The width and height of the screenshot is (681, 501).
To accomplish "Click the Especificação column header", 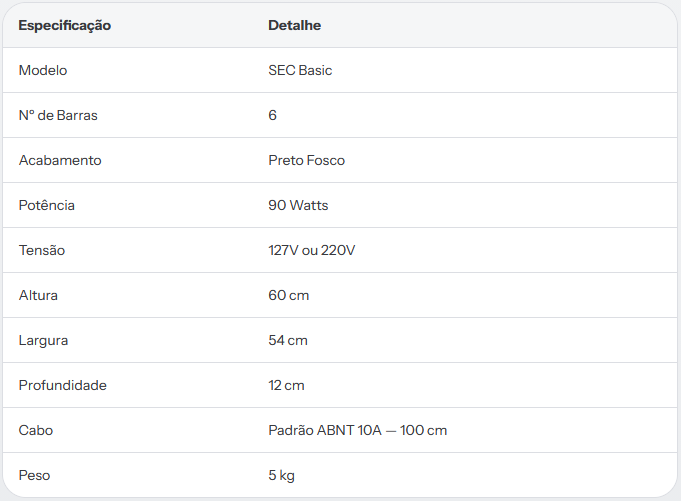I will (64, 26).
